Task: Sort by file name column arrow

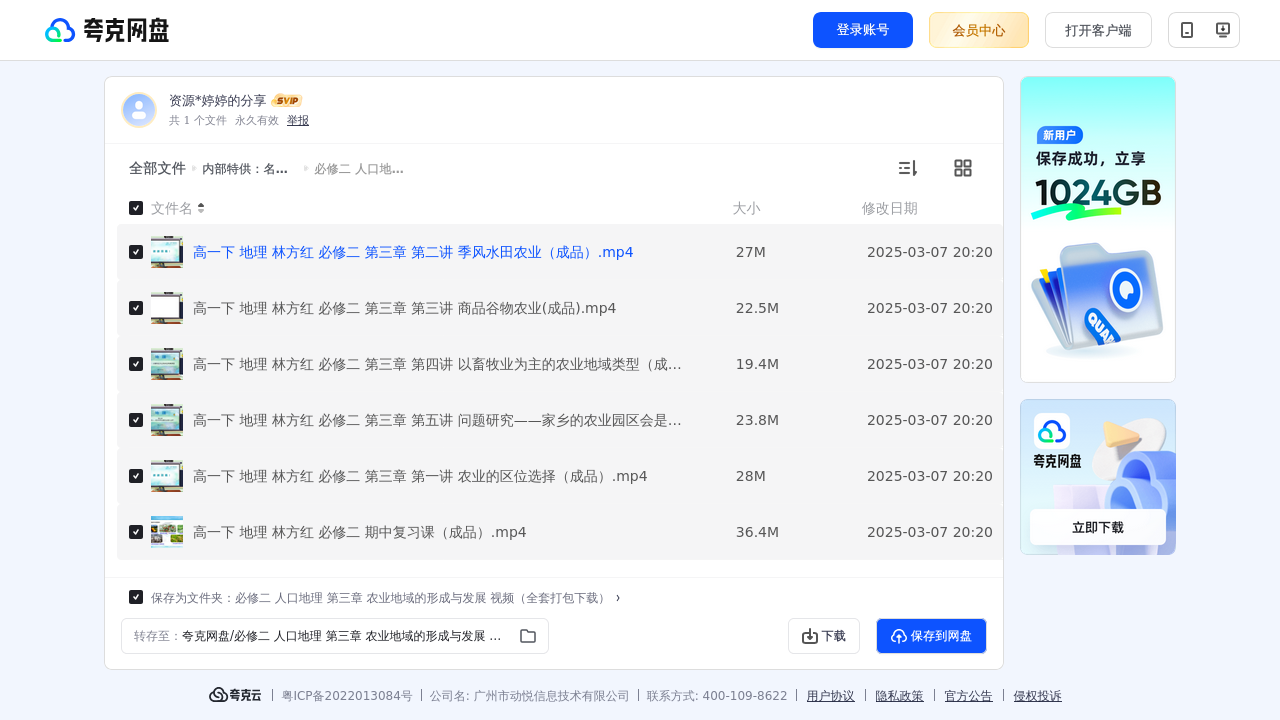Action: pyautogui.click(x=201, y=208)
